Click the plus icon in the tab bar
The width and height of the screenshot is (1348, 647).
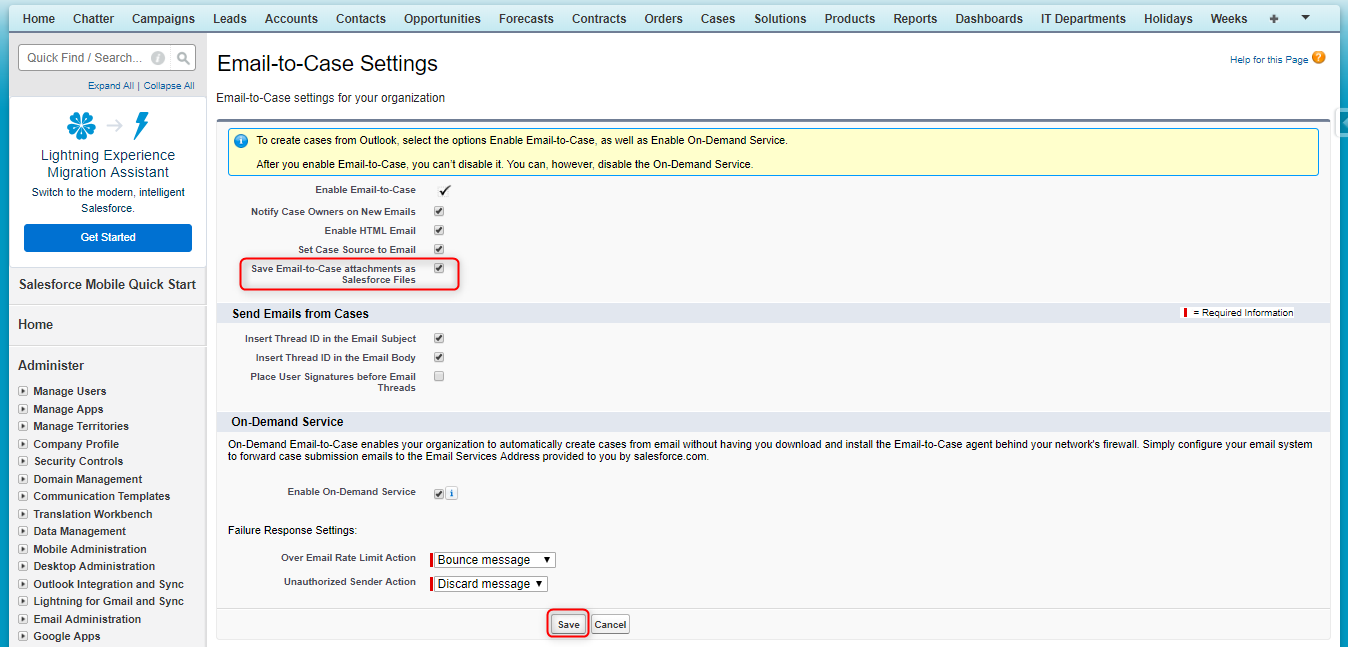click(1273, 18)
